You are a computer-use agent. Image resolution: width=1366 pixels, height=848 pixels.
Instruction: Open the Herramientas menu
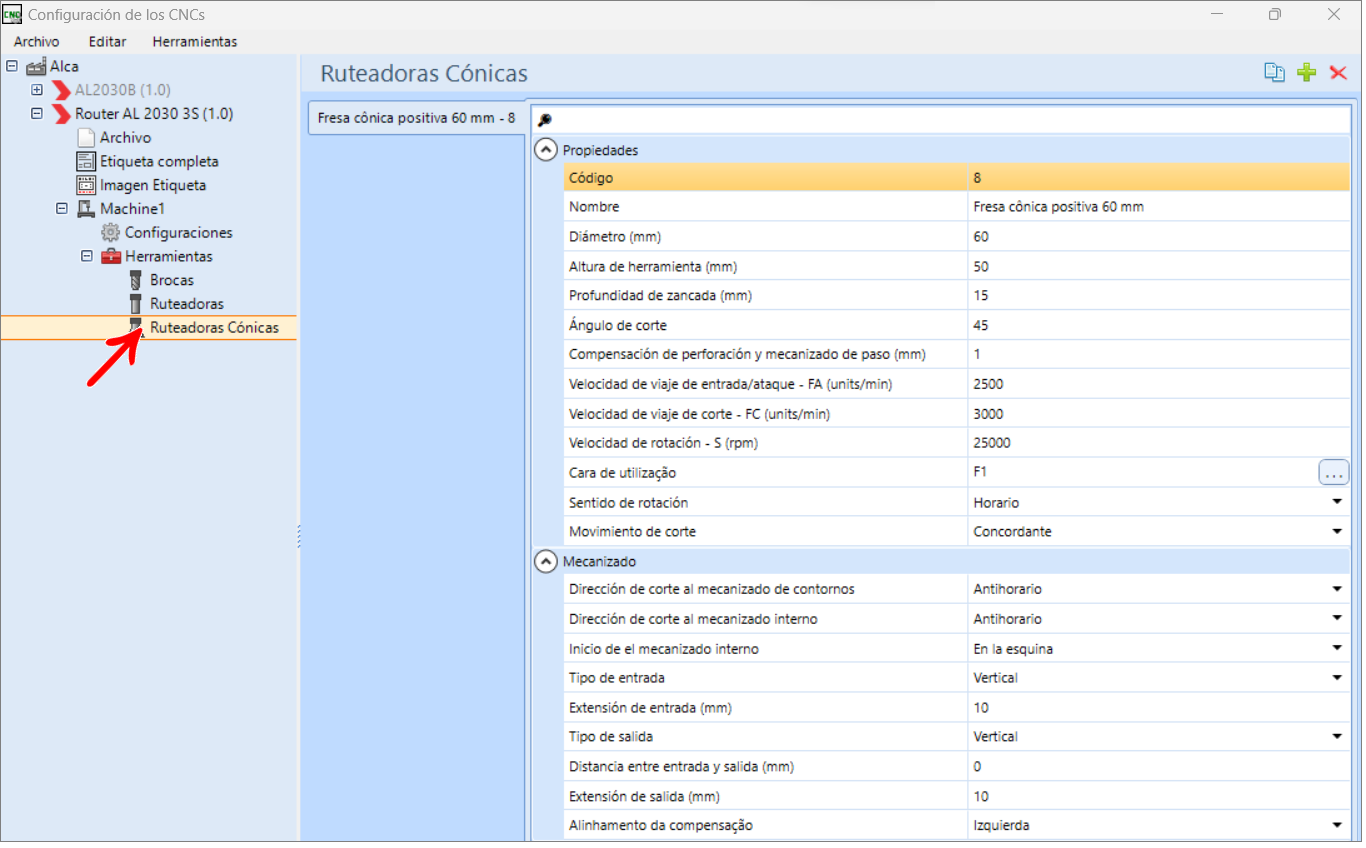[195, 42]
